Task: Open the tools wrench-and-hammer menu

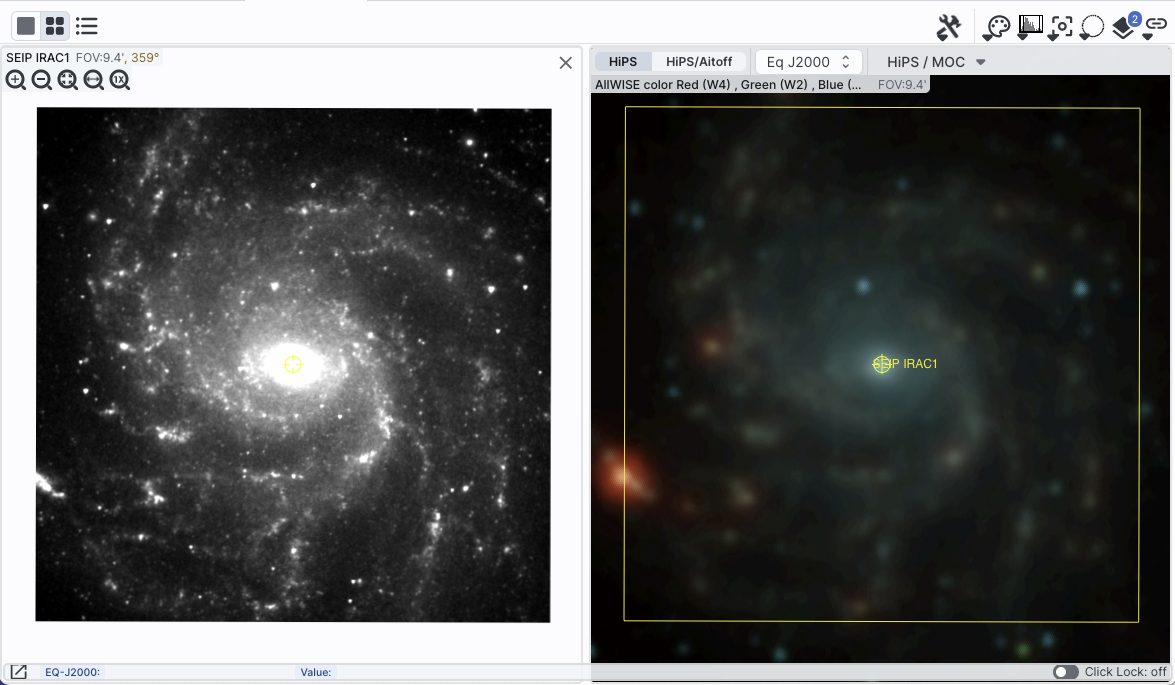Action: click(949, 28)
